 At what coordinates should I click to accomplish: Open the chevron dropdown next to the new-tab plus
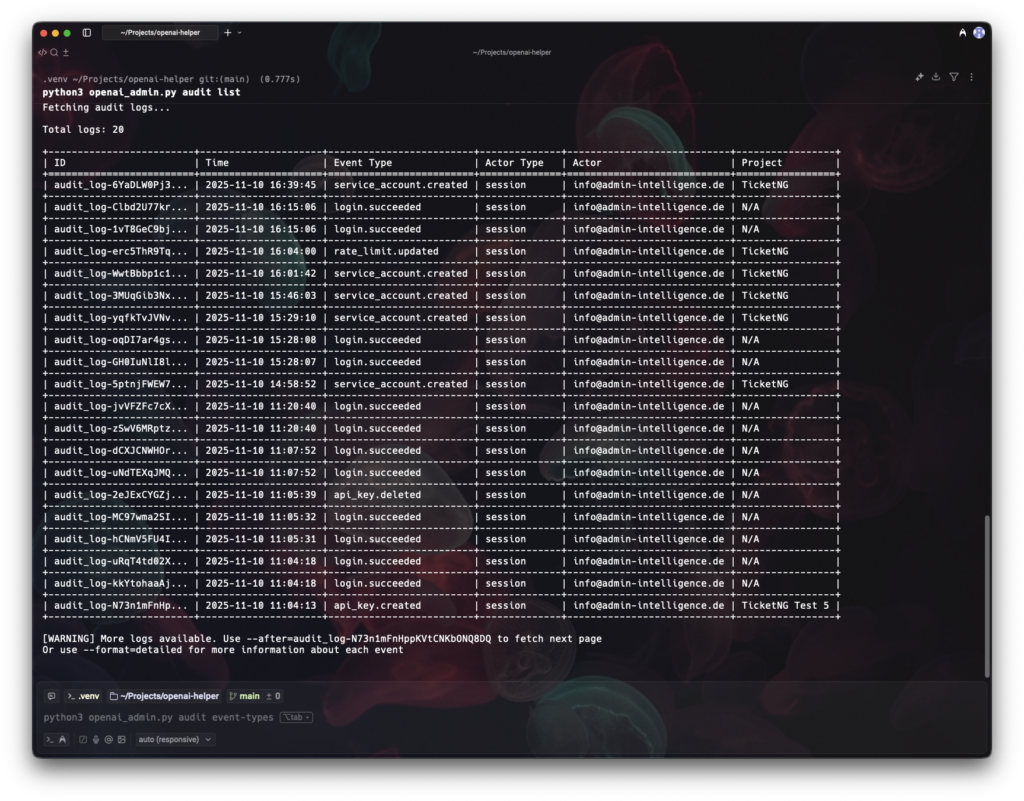239,33
